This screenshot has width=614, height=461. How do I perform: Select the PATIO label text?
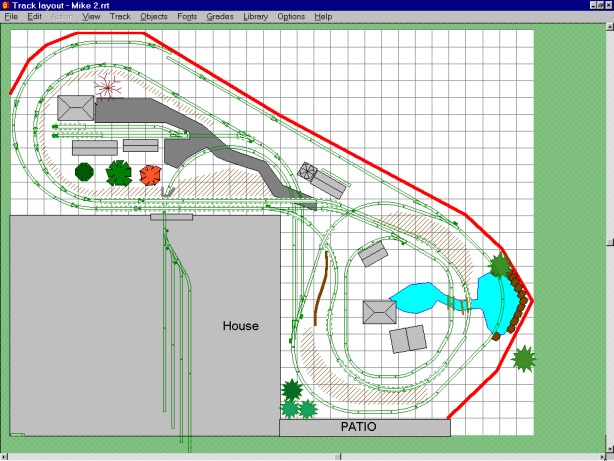point(358,427)
